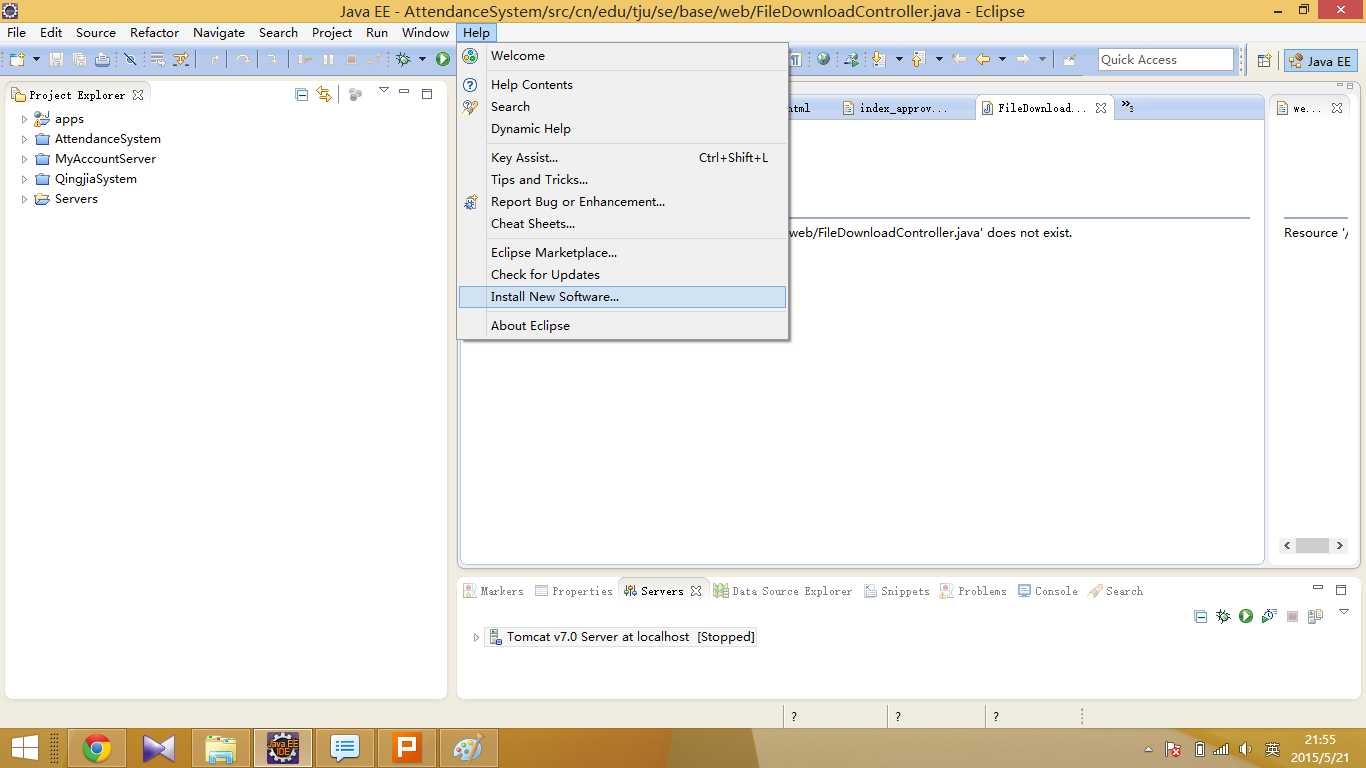Click the Java EE perspective button
This screenshot has width=1366, height=768.
tap(1321, 61)
